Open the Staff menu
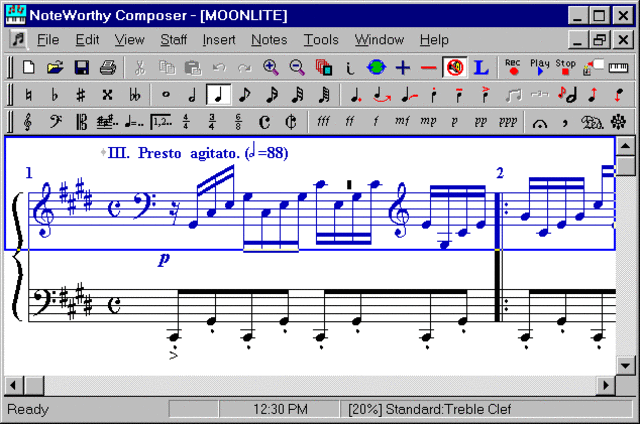The height and width of the screenshot is (424, 640). [173, 40]
